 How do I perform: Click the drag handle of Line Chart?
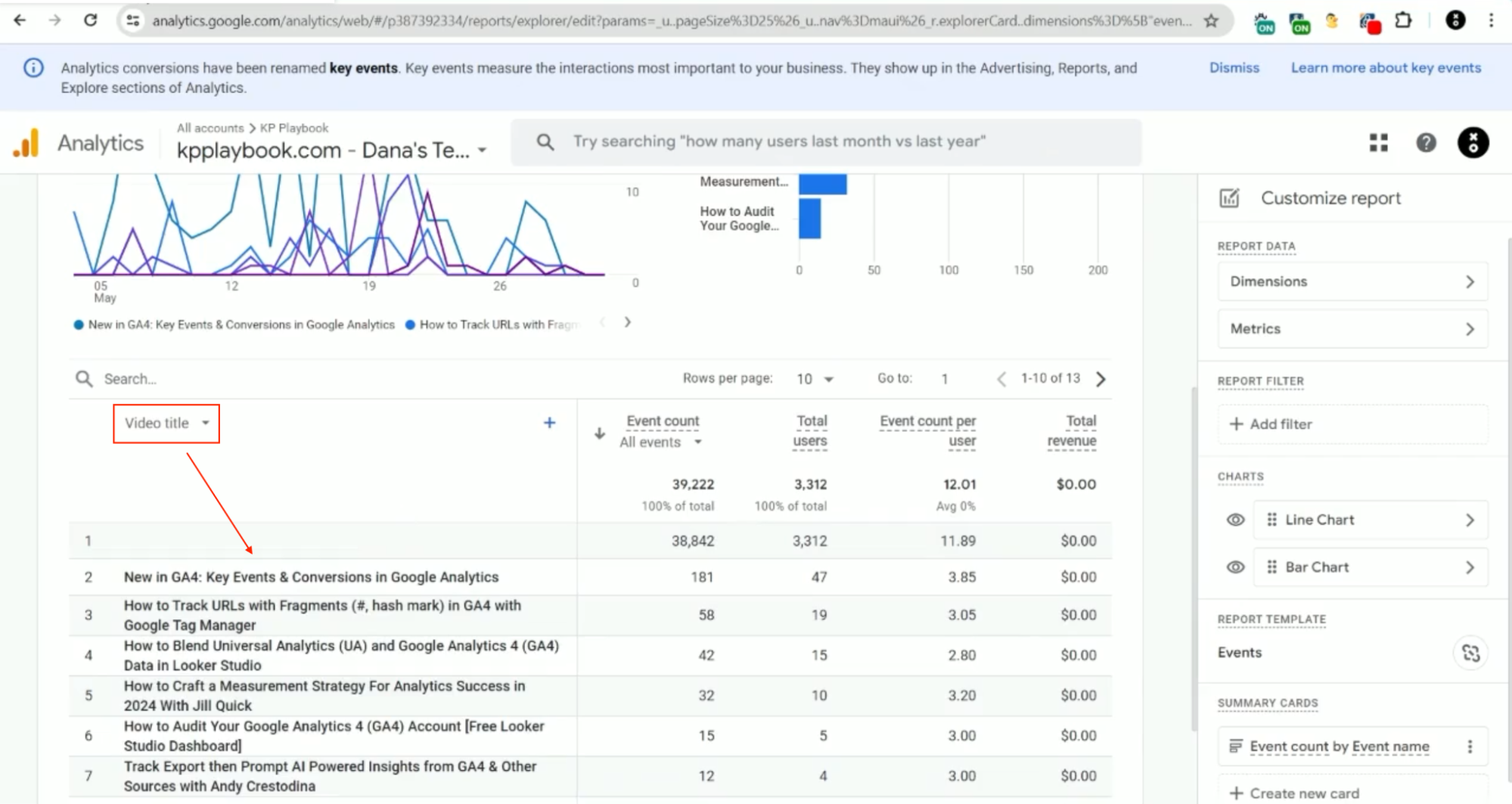pyautogui.click(x=1272, y=520)
